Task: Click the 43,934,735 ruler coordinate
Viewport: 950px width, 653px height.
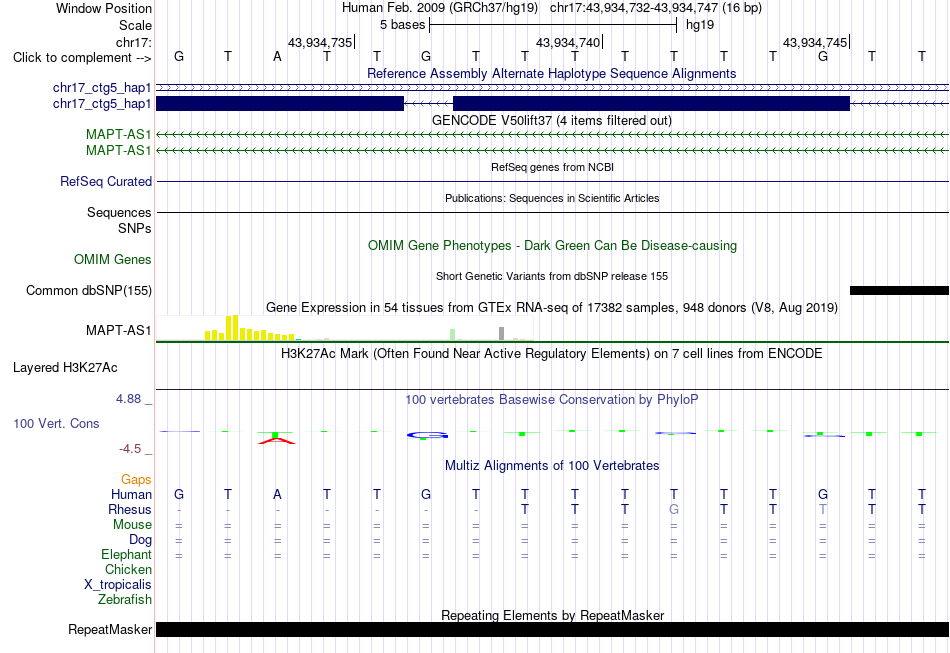Action: [x=320, y=42]
